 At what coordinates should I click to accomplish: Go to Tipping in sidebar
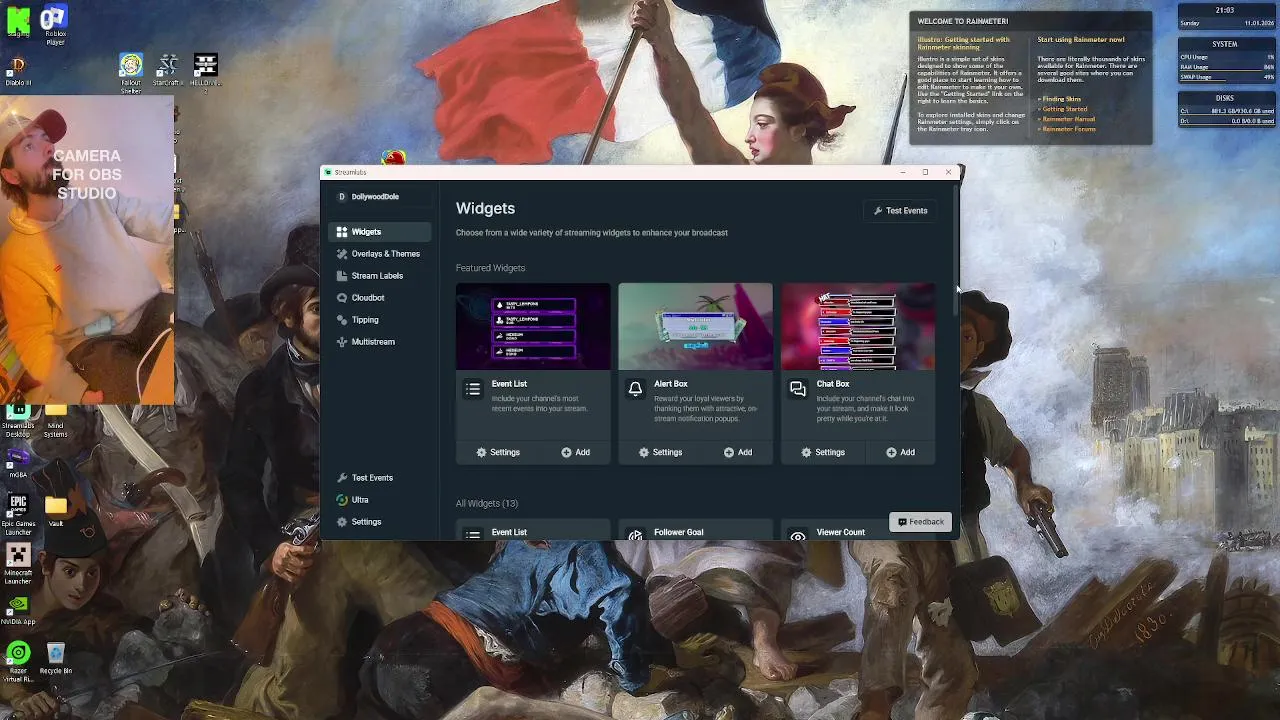(379, 320)
